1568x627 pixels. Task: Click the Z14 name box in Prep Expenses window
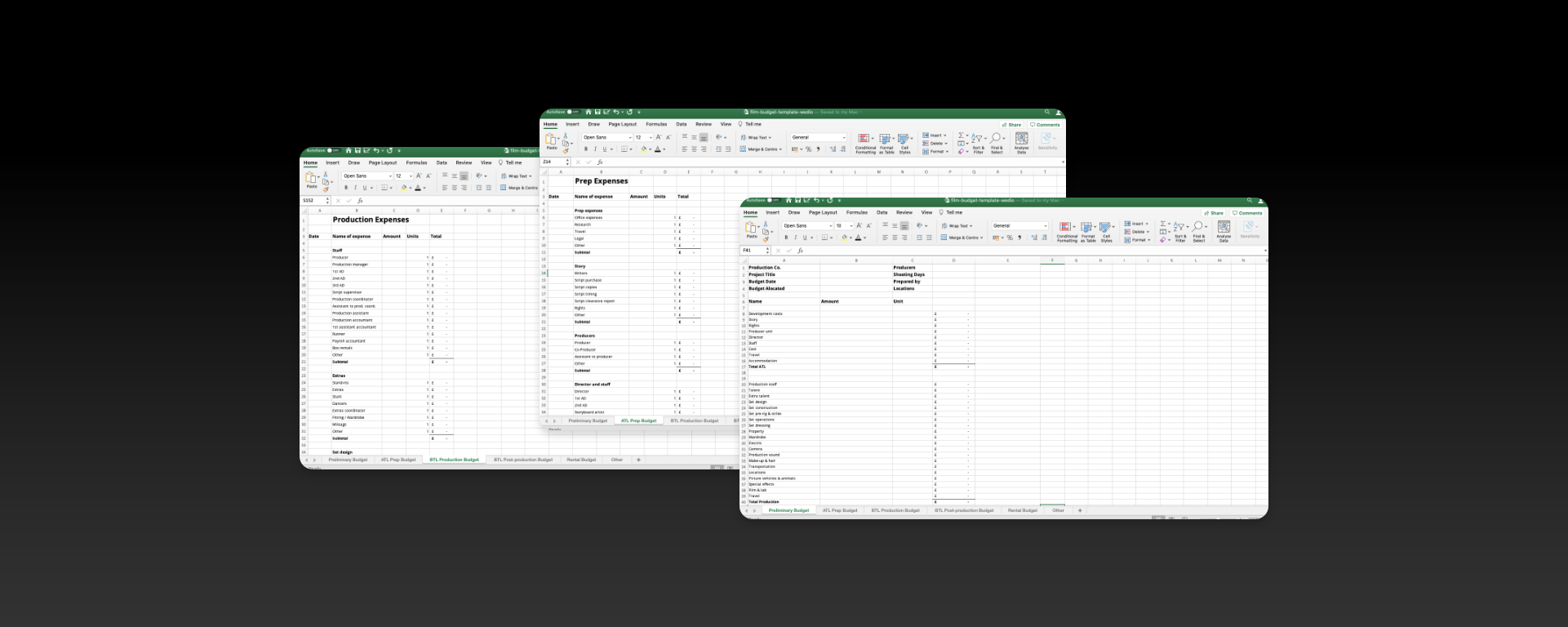tap(553, 162)
